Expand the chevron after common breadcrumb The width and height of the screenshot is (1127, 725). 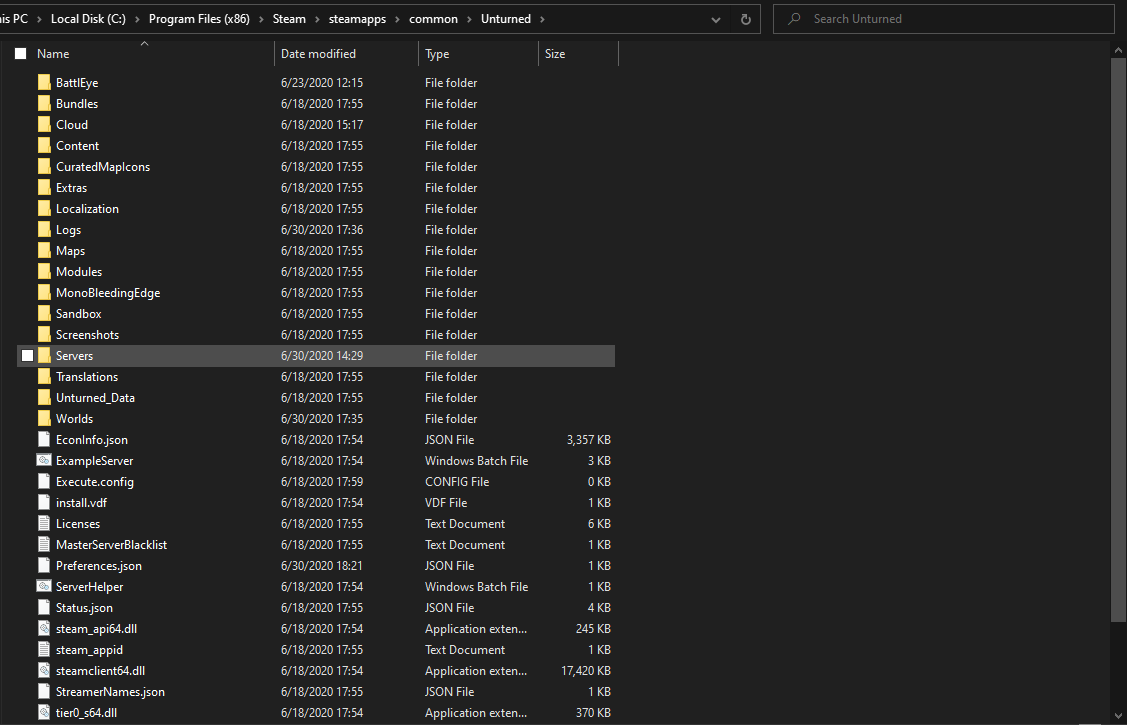pyautogui.click(x=469, y=19)
